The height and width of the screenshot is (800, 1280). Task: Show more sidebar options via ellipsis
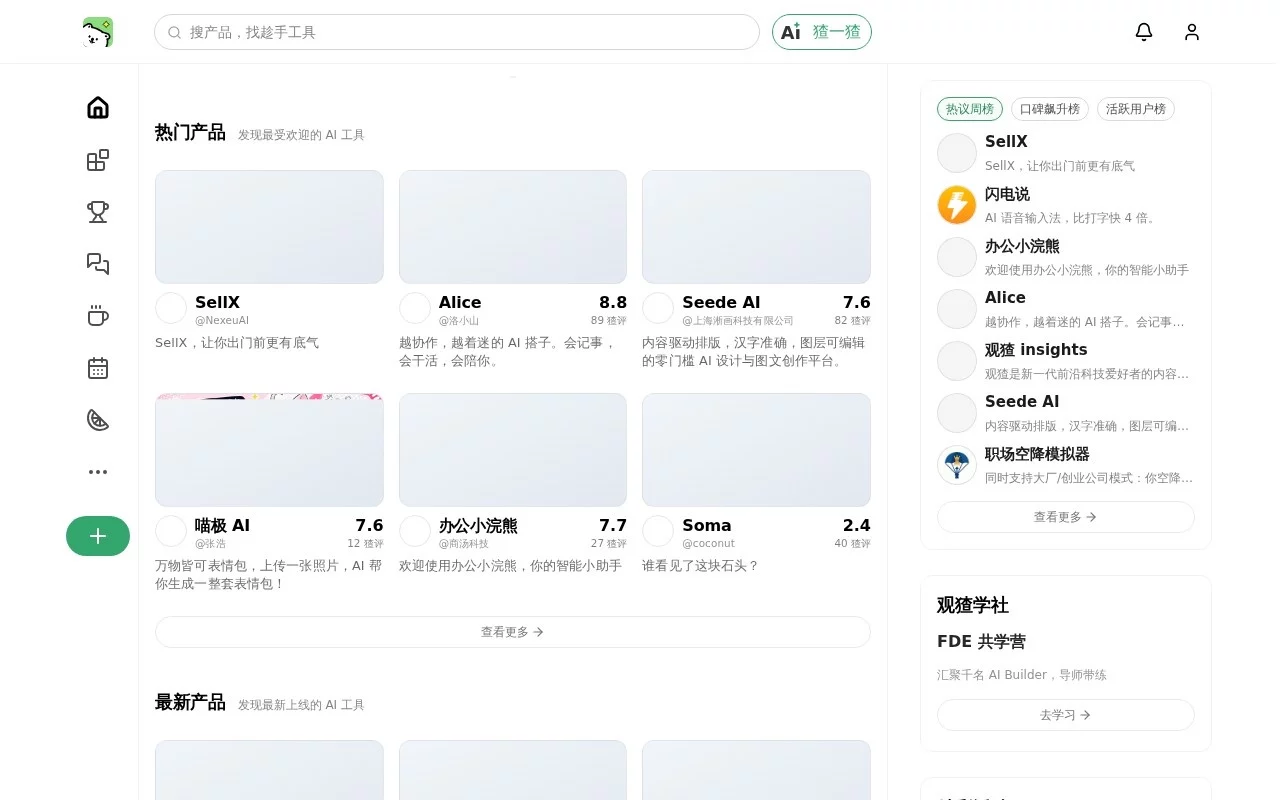98,472
